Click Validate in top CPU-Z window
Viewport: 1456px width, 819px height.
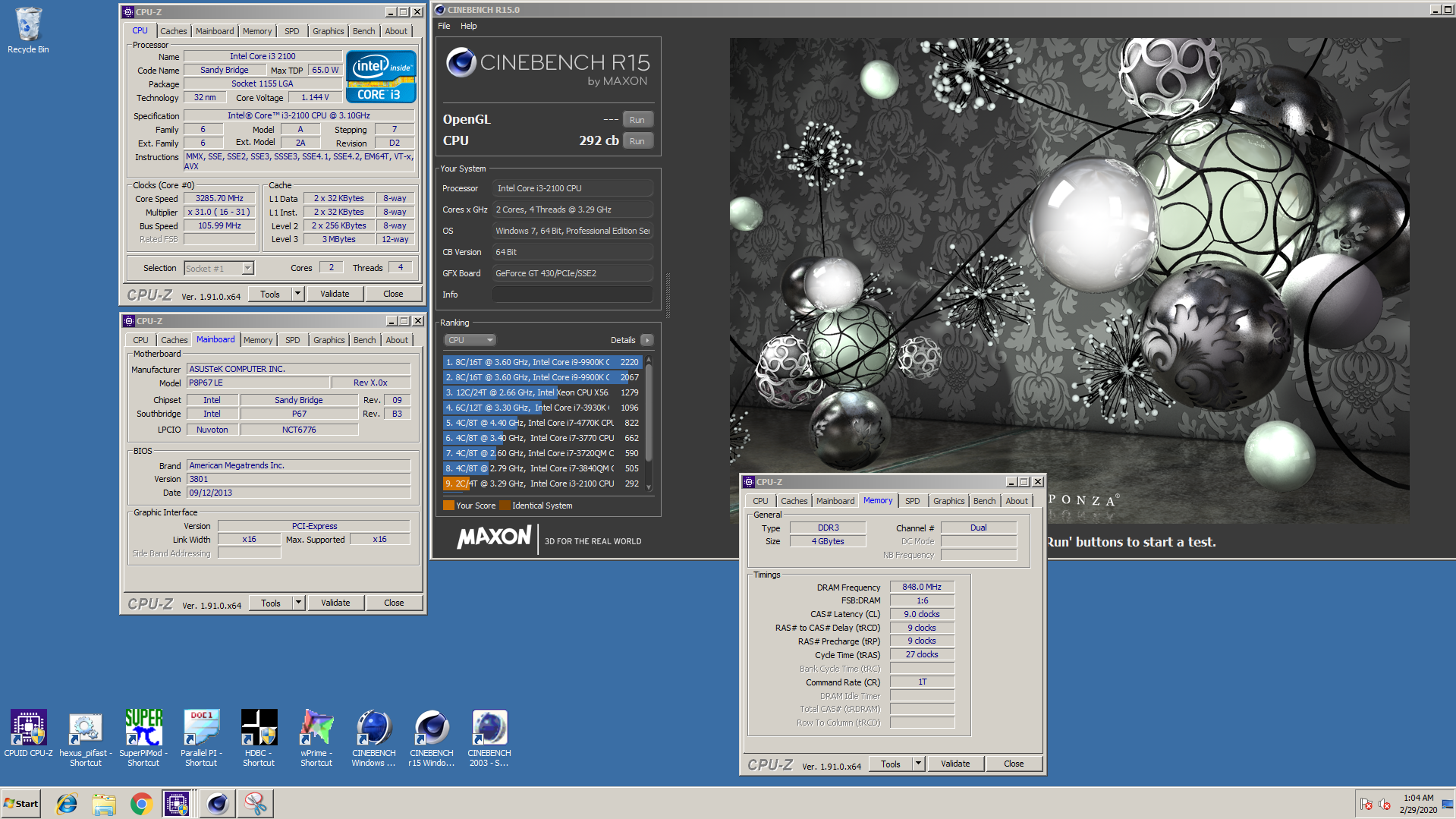point(335,294)
